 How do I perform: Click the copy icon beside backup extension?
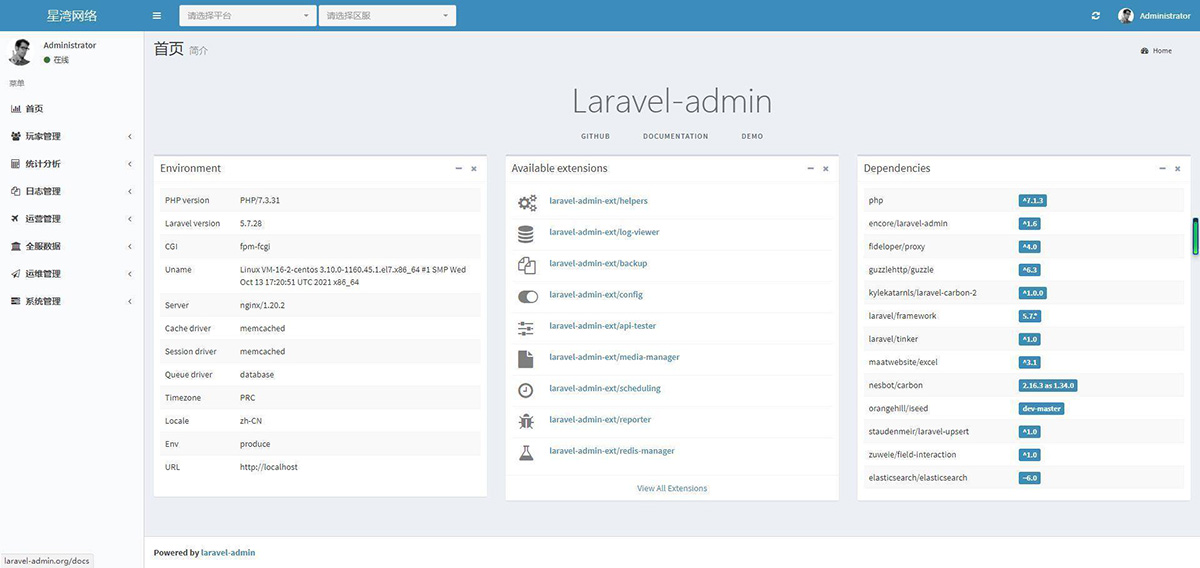526,264
